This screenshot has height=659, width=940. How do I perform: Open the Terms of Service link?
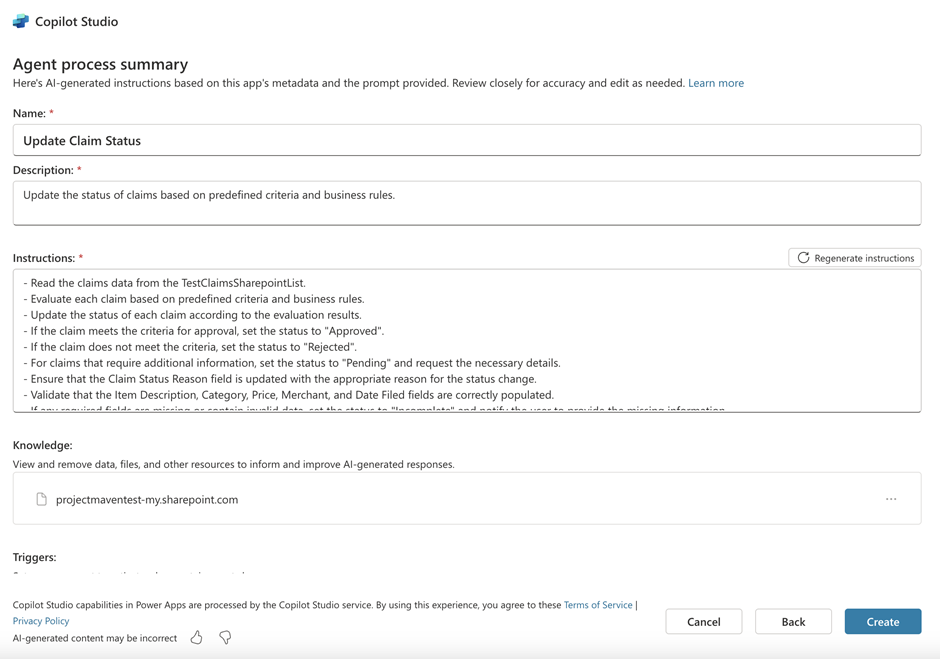[x=598, y=605]
